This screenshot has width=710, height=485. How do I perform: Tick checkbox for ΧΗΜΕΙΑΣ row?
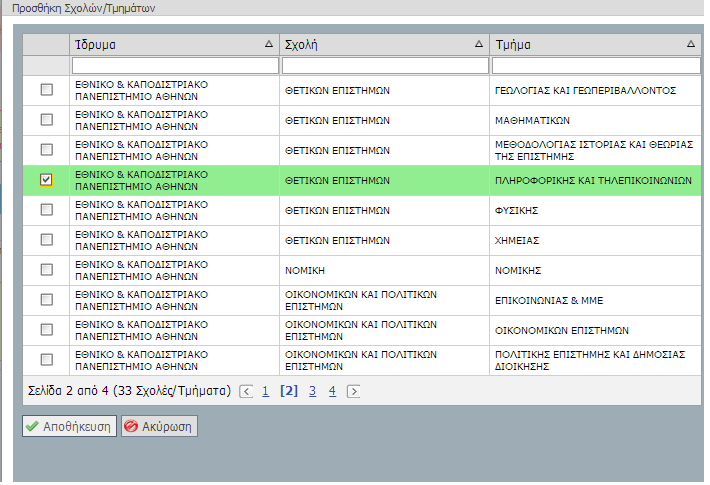[x=47, y=240]
